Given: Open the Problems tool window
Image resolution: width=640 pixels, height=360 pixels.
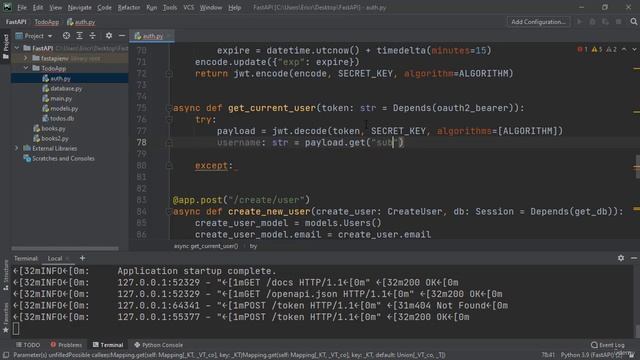Looking at the screenshot, I should coord(66,345).
